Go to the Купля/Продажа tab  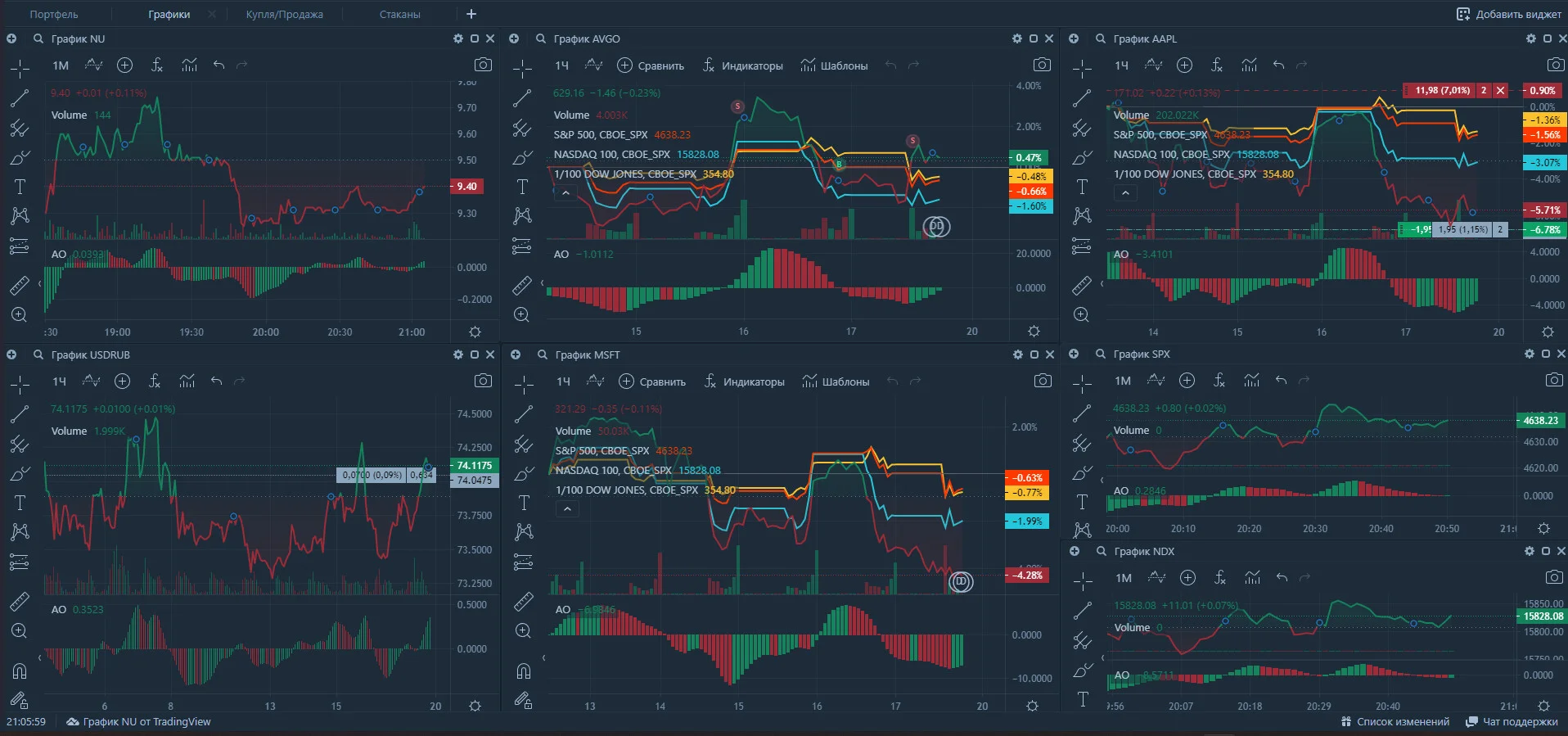[284, 14]
